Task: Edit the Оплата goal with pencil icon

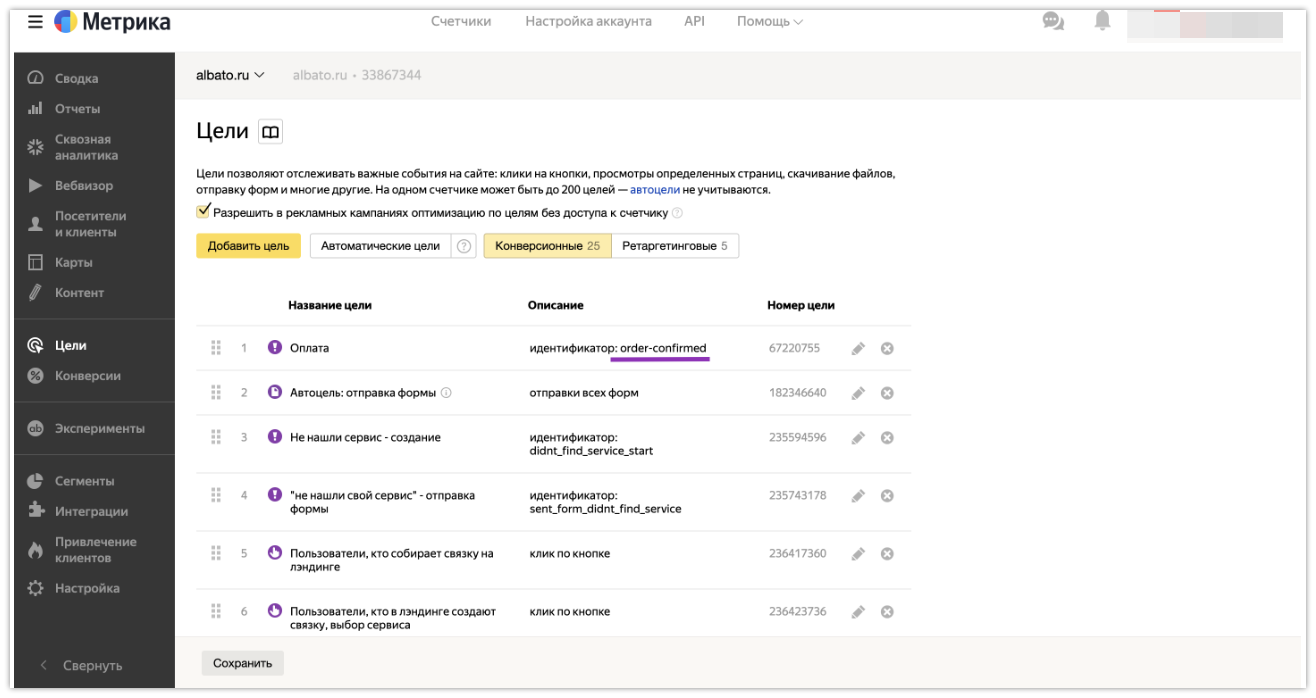Action: coord(857,349)
